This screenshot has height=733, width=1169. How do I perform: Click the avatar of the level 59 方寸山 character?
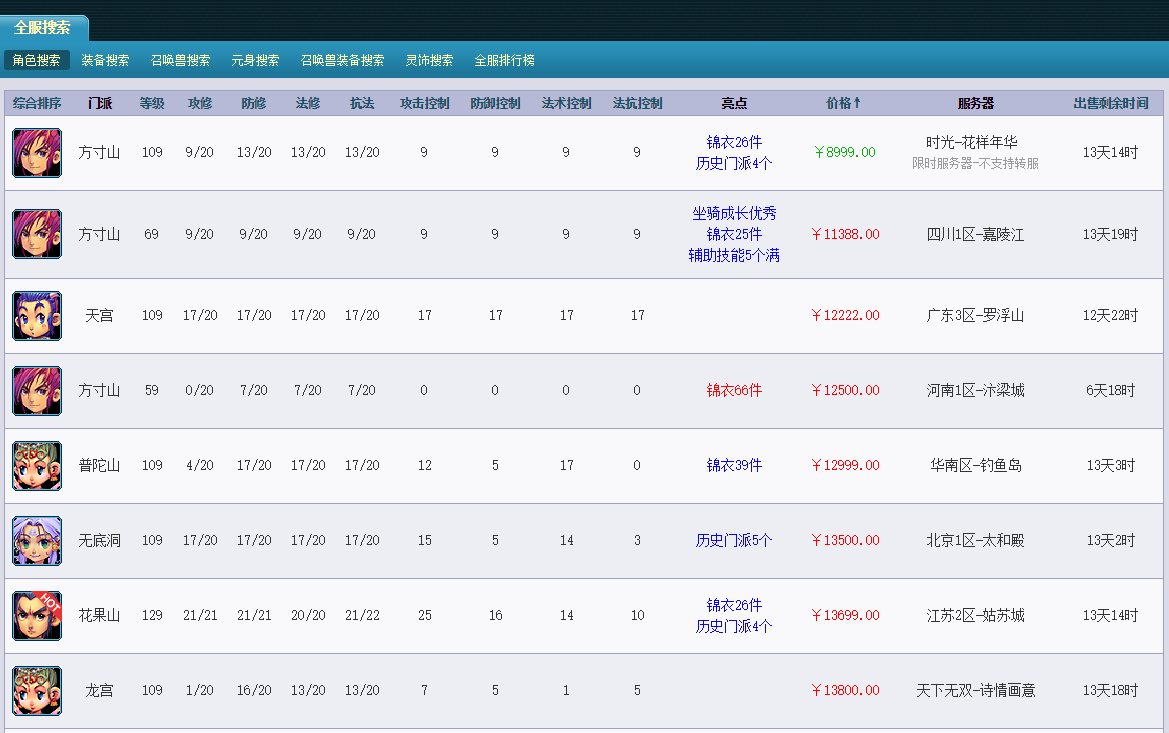37,391
